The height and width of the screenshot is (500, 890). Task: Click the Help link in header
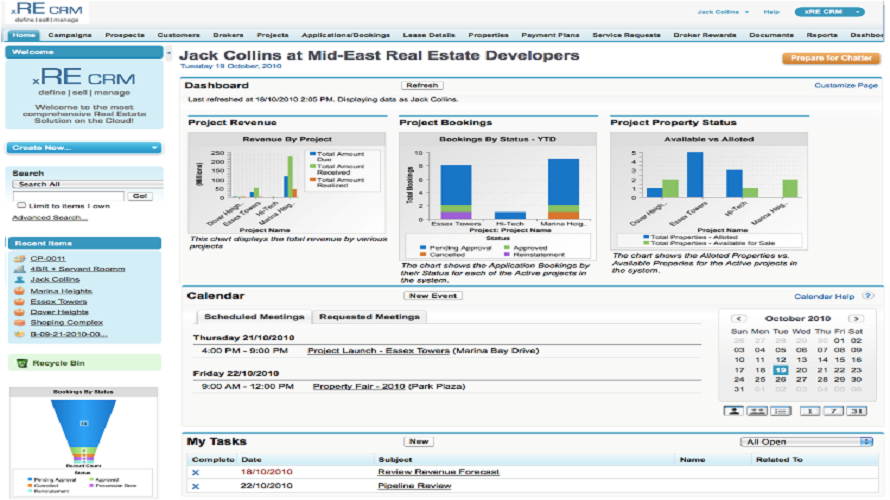pyautogui.click(x=771, y=12)
